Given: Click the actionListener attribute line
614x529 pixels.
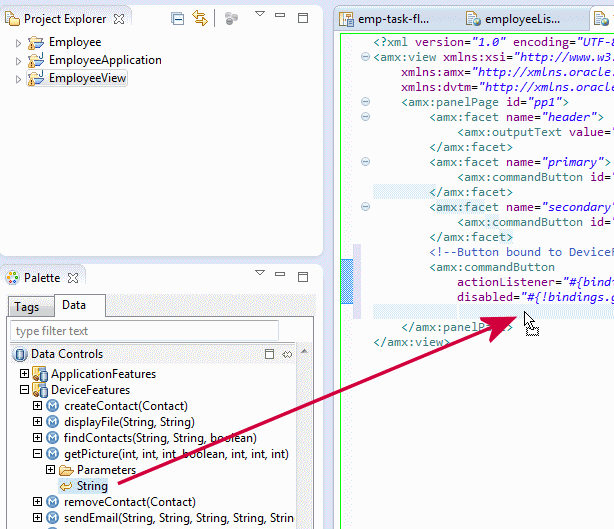Looking at the screenshot, I should (535, 282).
